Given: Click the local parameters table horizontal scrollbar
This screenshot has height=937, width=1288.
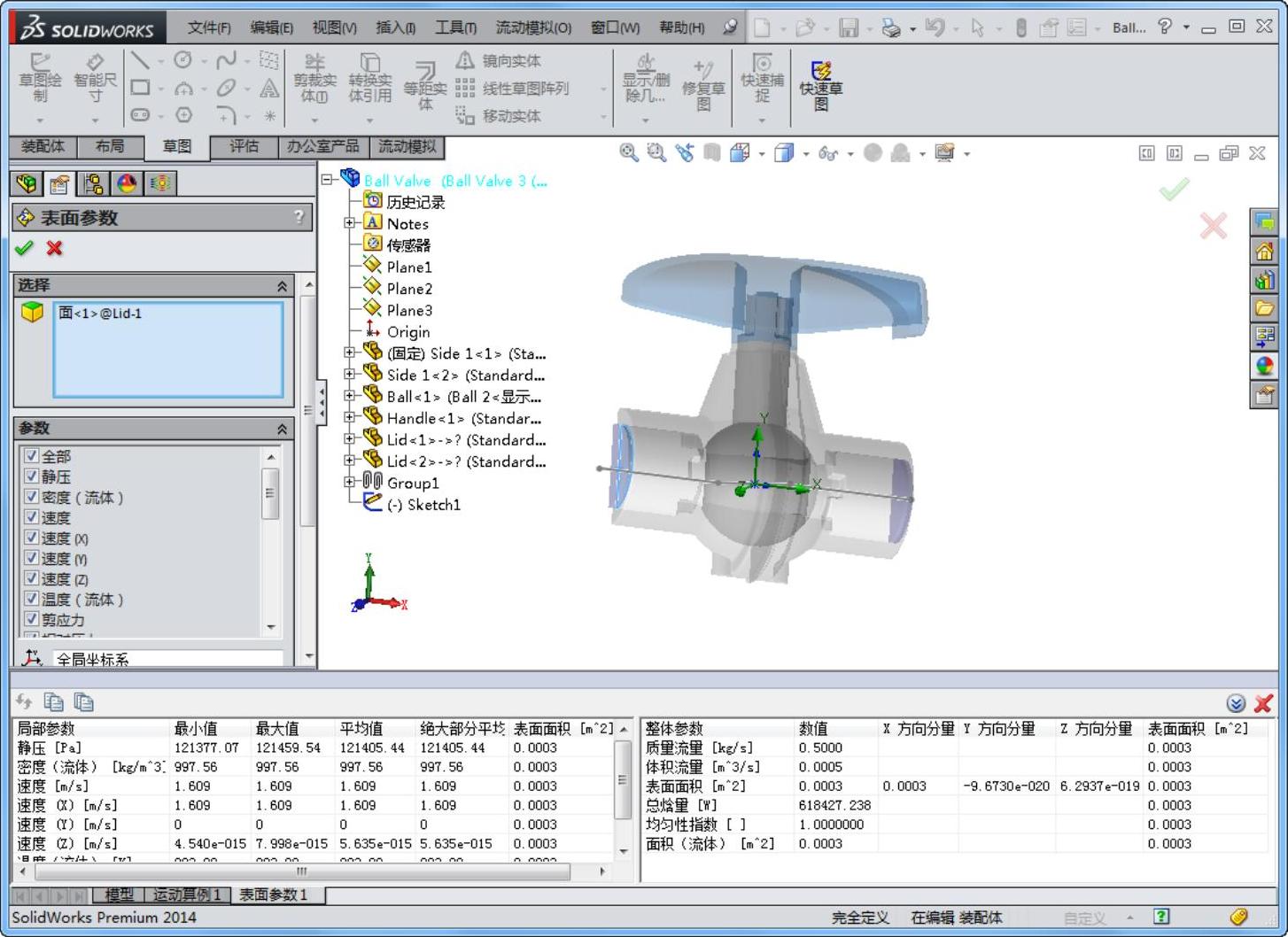Looking at the screenshot, I should [301, 871].
